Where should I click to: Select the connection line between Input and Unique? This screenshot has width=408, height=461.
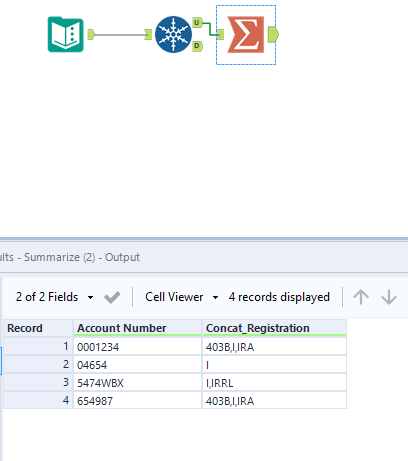120,35
